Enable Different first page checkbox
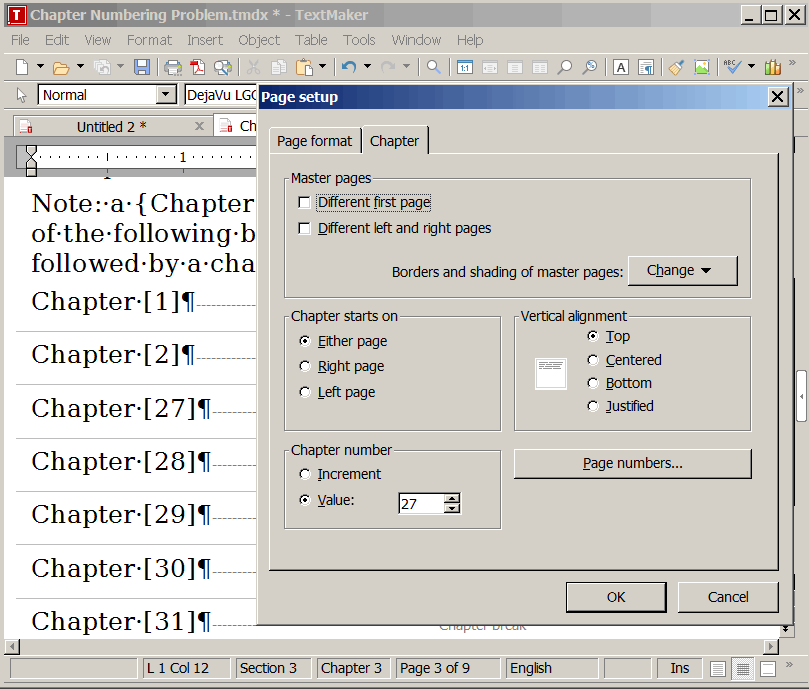The width and height of the screenshot is (809, 689). click(304, 203)
